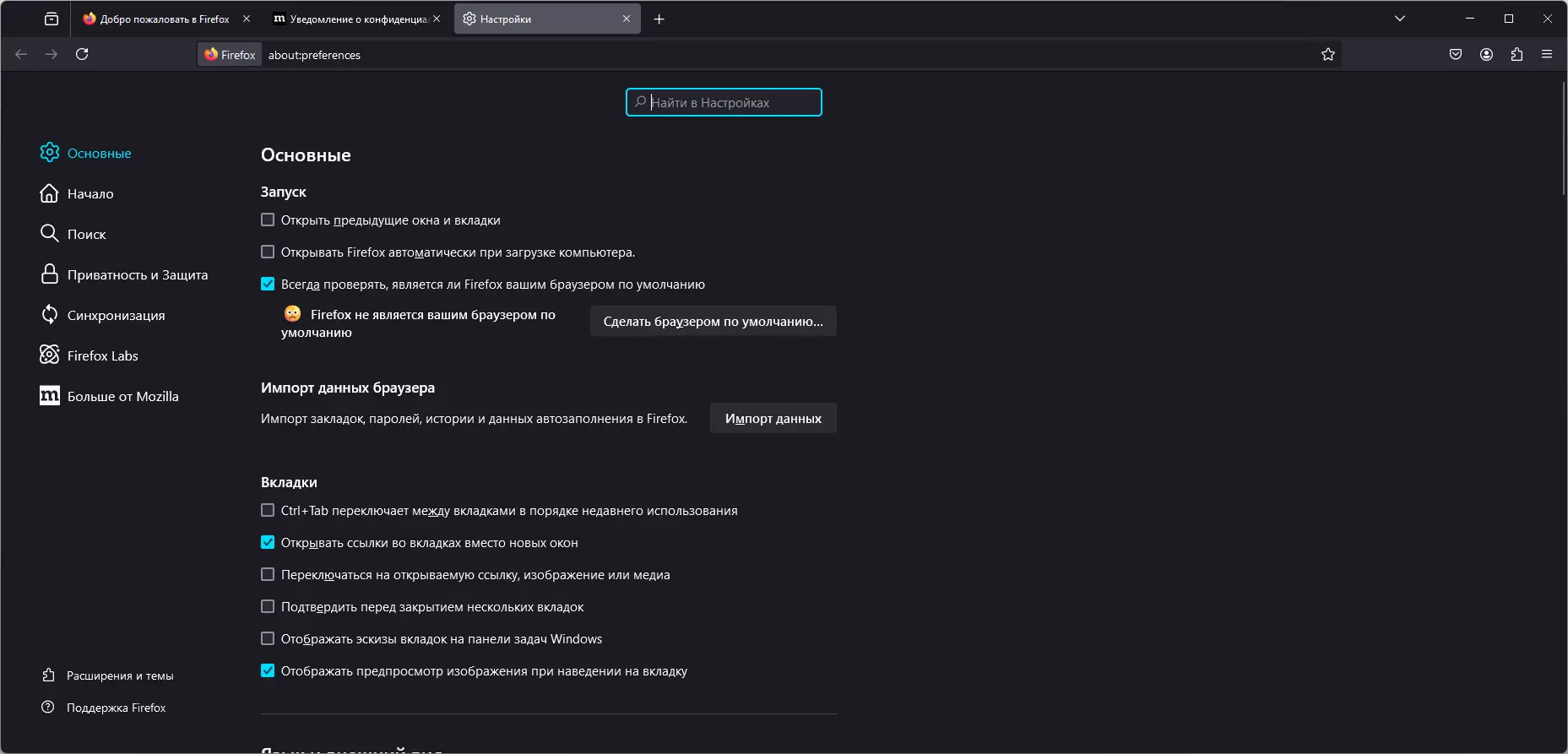Open the Pocket save icon
1568x754 pixels.
tap(1456, 54)
